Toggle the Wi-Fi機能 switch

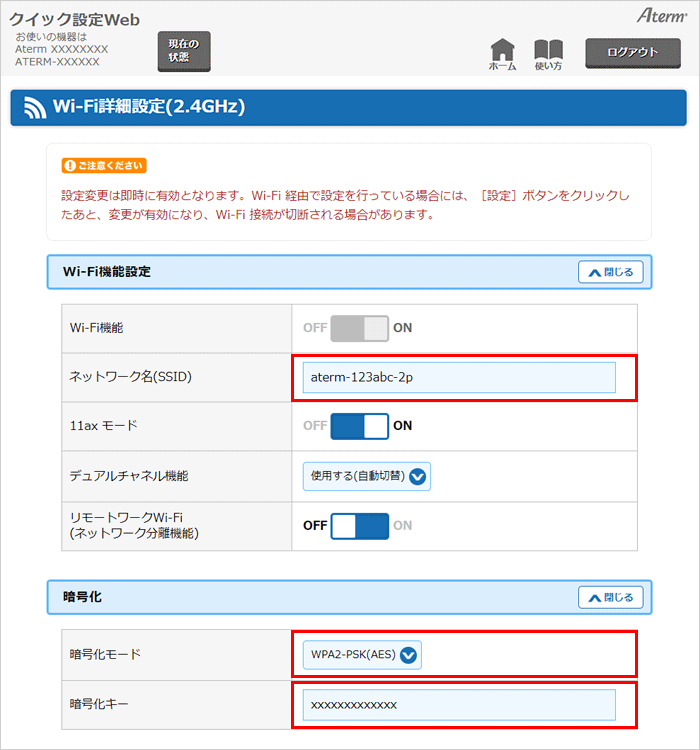pos(359,328)
